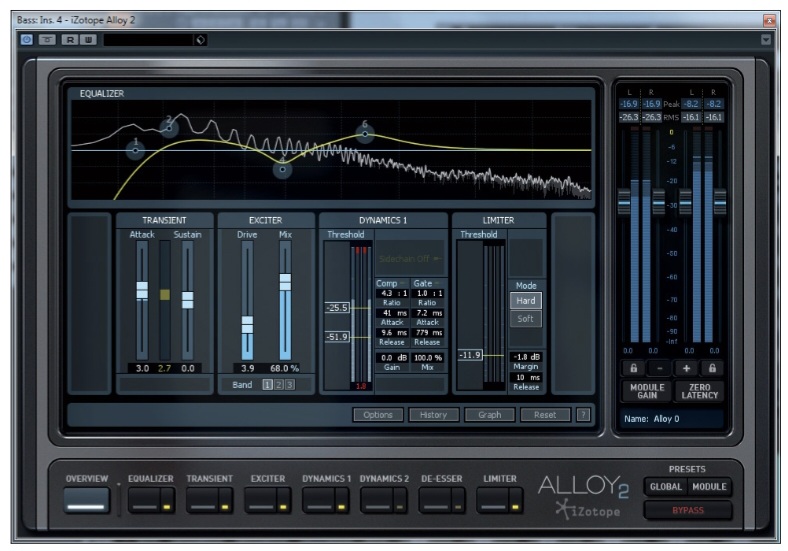Click Limiter Release value 10 ms
The height and width of the screenshot is (551, 788).
pyautogui.click(x=526, y=377)
